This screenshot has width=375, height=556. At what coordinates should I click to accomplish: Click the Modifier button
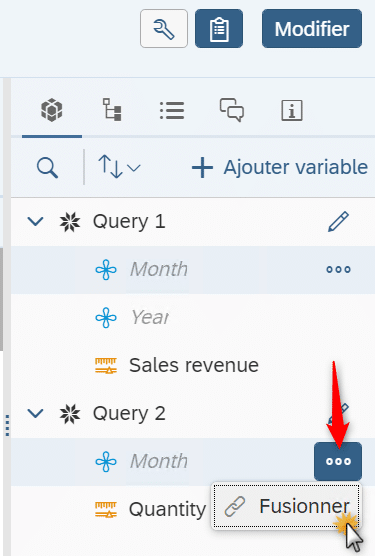312,29
